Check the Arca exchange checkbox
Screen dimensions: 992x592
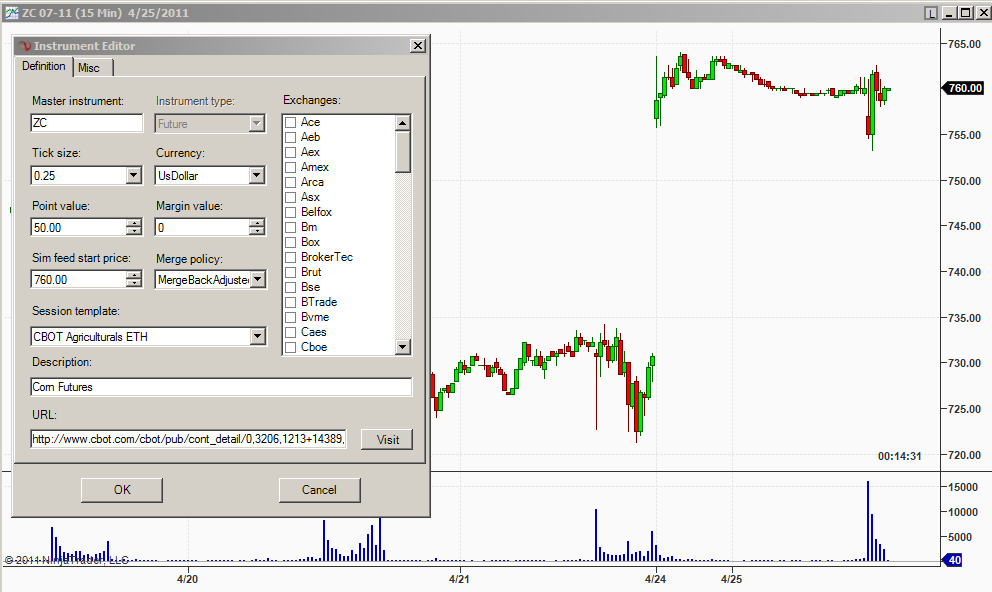(x=290, y=182)
